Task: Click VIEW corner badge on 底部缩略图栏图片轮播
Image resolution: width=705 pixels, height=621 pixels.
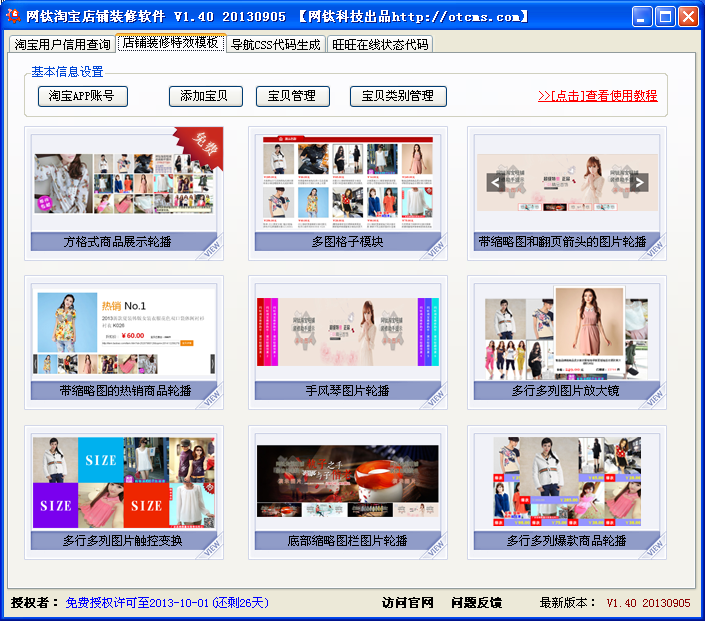Action: (433, 543)
